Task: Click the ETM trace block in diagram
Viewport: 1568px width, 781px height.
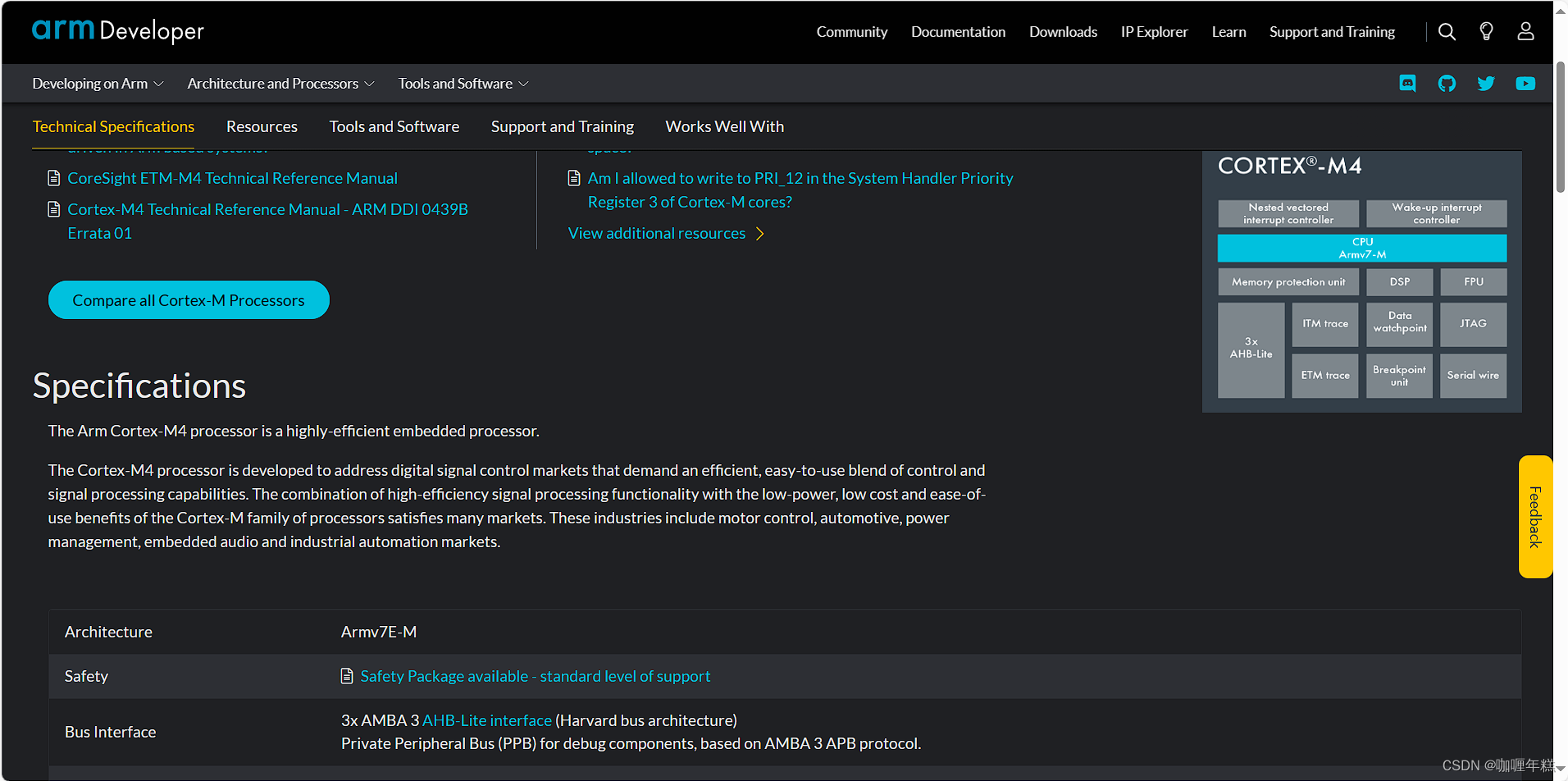Action: pos(1324,376)
